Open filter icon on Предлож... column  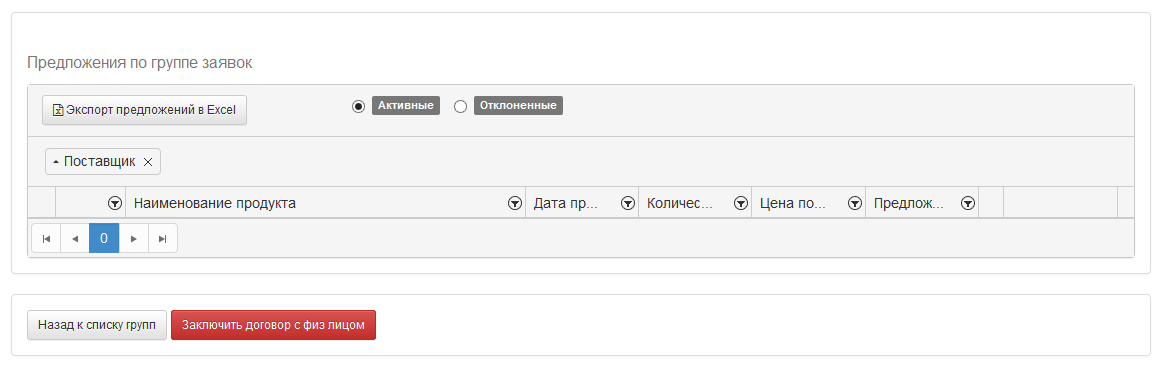point(968,204)
